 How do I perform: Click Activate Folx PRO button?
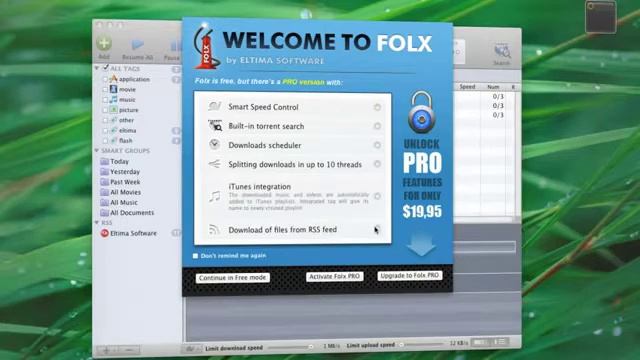pos(335,276)
